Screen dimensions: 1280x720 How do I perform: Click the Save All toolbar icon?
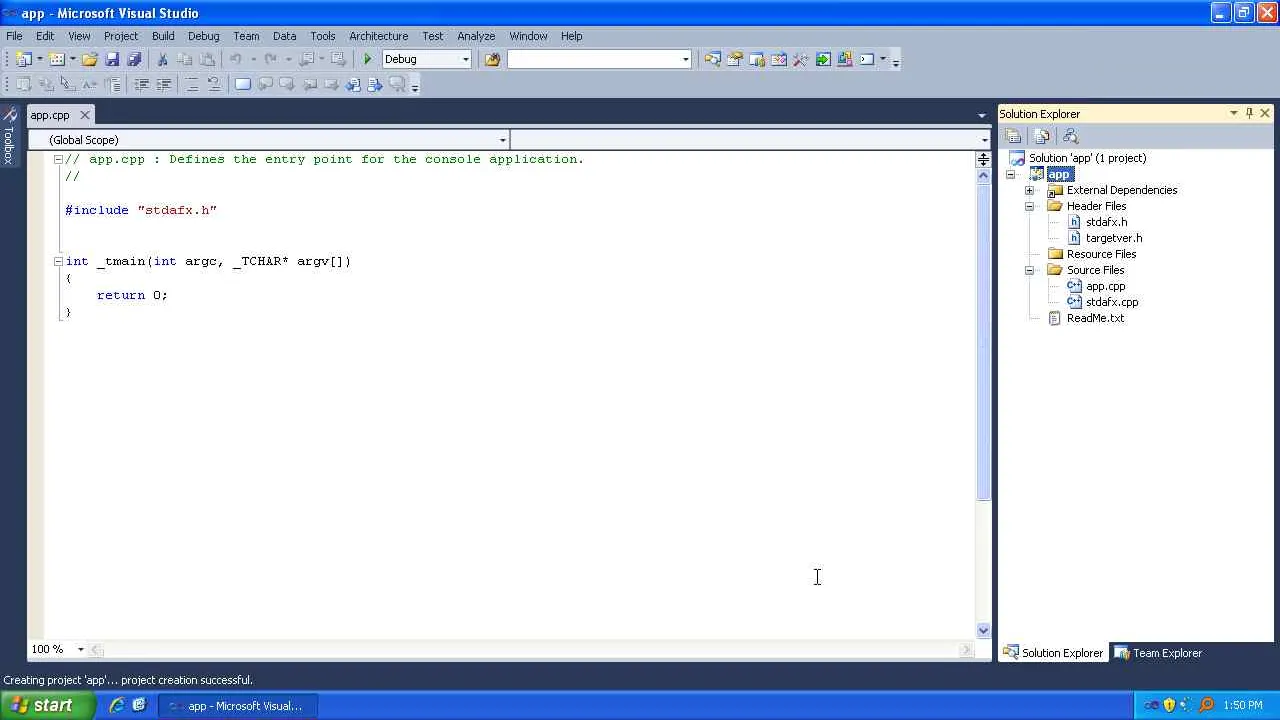tap(134, 59)
